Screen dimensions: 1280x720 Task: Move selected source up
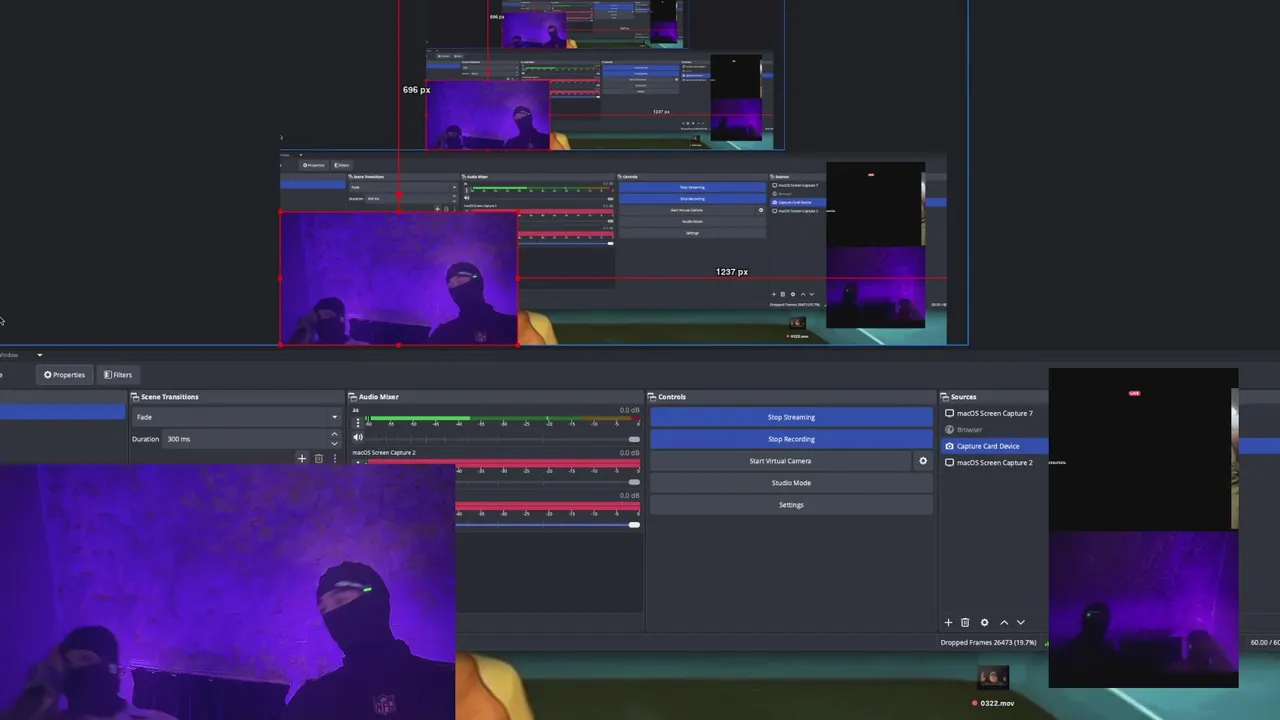coord(1004,622)
